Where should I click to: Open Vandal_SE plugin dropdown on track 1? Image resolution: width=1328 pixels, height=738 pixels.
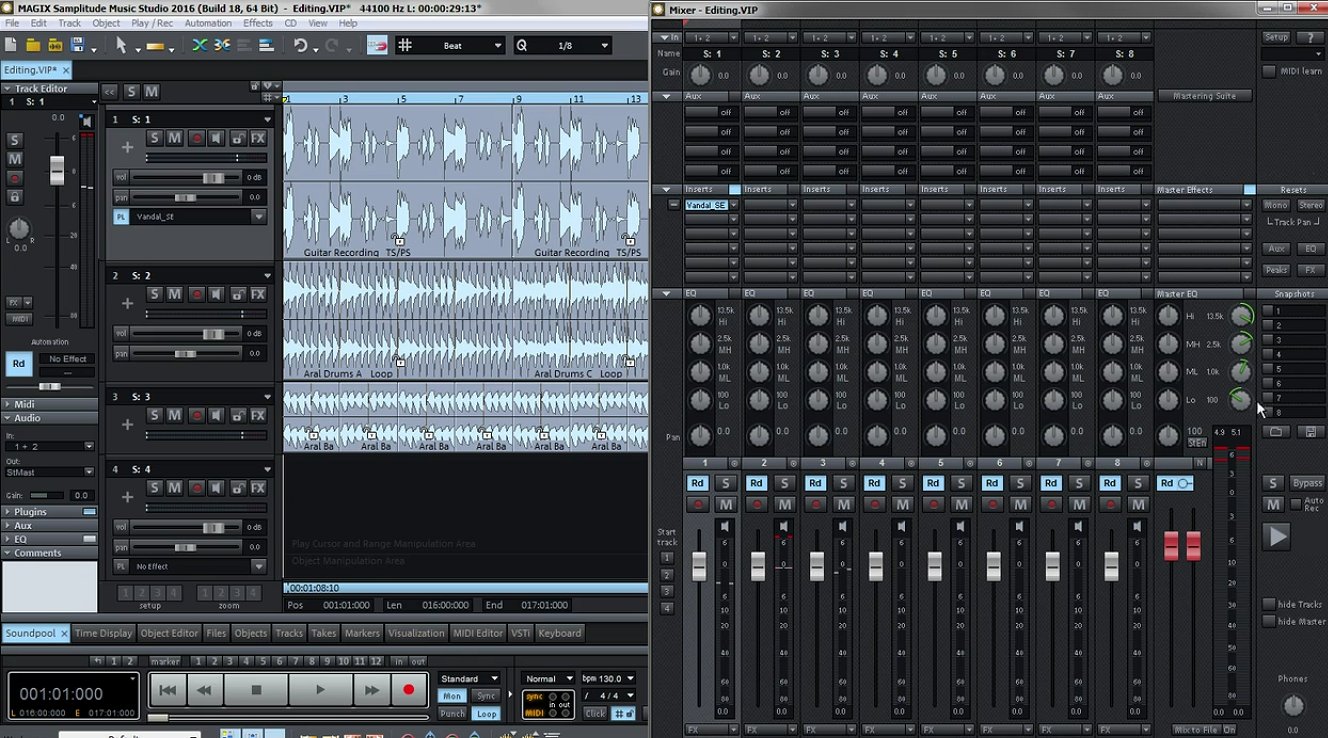[258, 216]
